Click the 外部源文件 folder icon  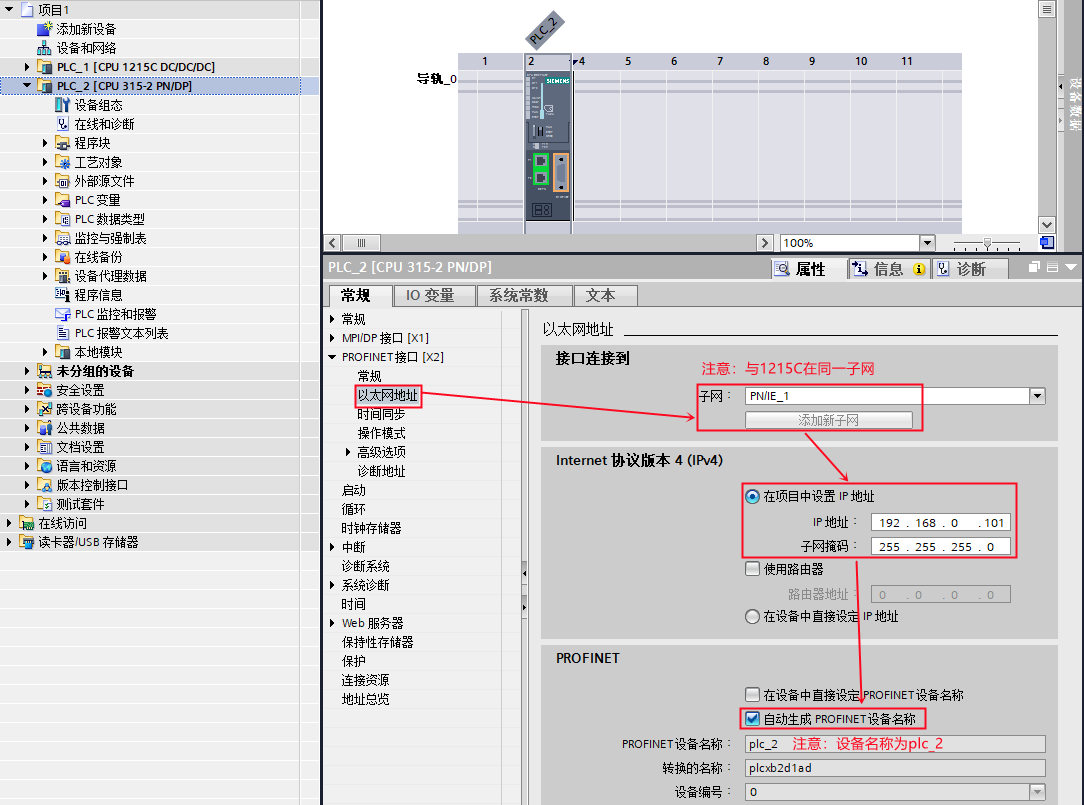click(63, 181)
